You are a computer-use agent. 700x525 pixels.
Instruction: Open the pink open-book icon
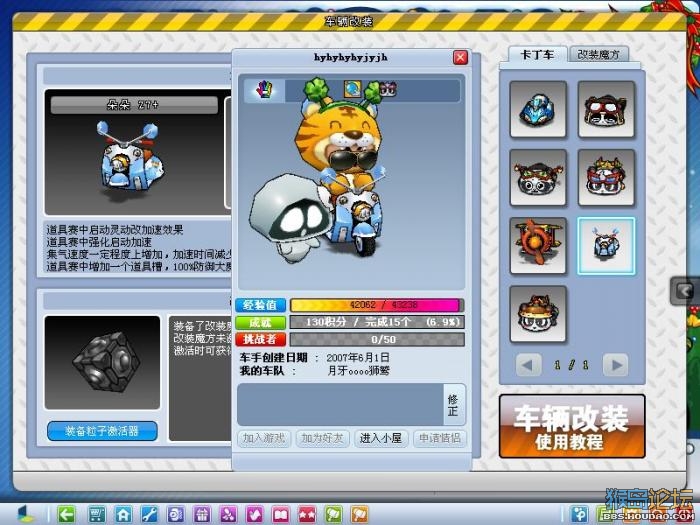pos(281,514)
